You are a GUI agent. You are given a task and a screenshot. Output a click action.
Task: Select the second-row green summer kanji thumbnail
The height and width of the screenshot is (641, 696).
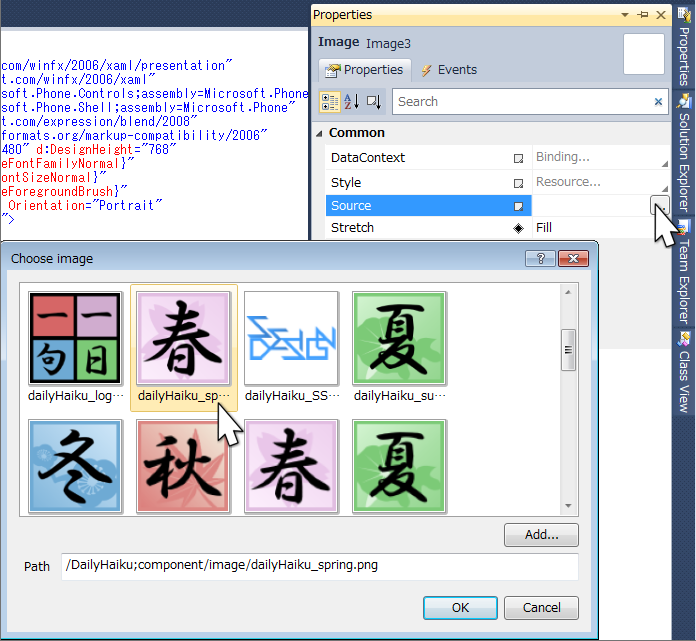pyautogui.click(x=399, y=466)
